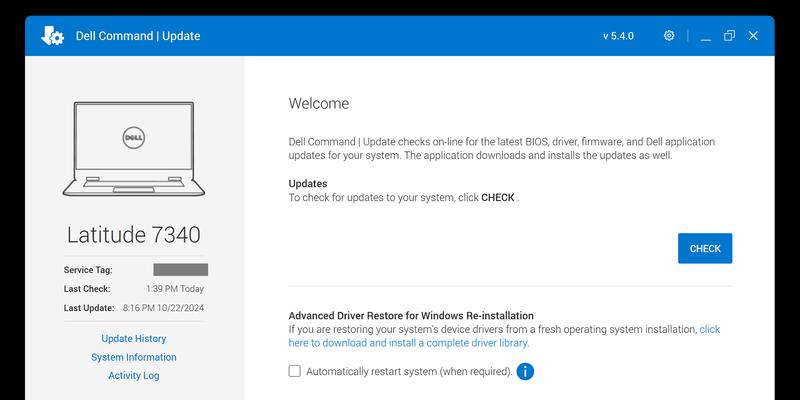The image size is (800, 400).
Task: Open the Update History link
Action: coord(134,339)
